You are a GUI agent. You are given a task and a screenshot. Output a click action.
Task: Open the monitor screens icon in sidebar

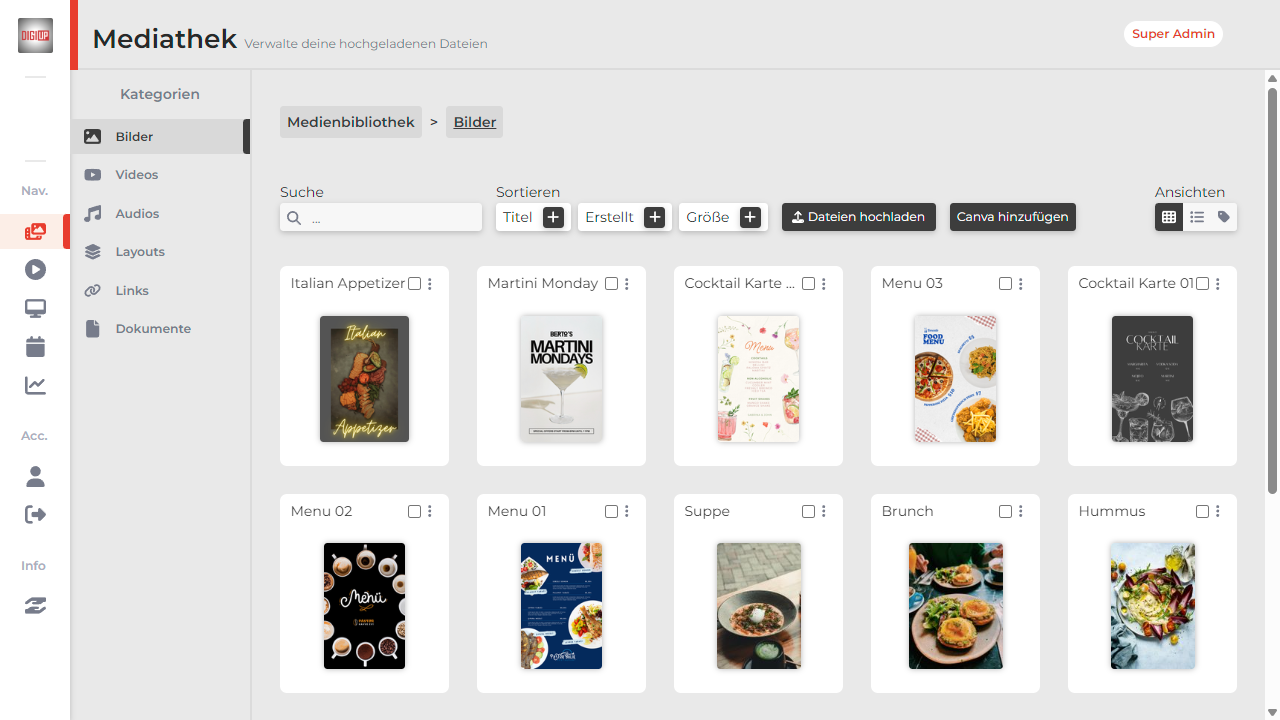coord(35,309)
